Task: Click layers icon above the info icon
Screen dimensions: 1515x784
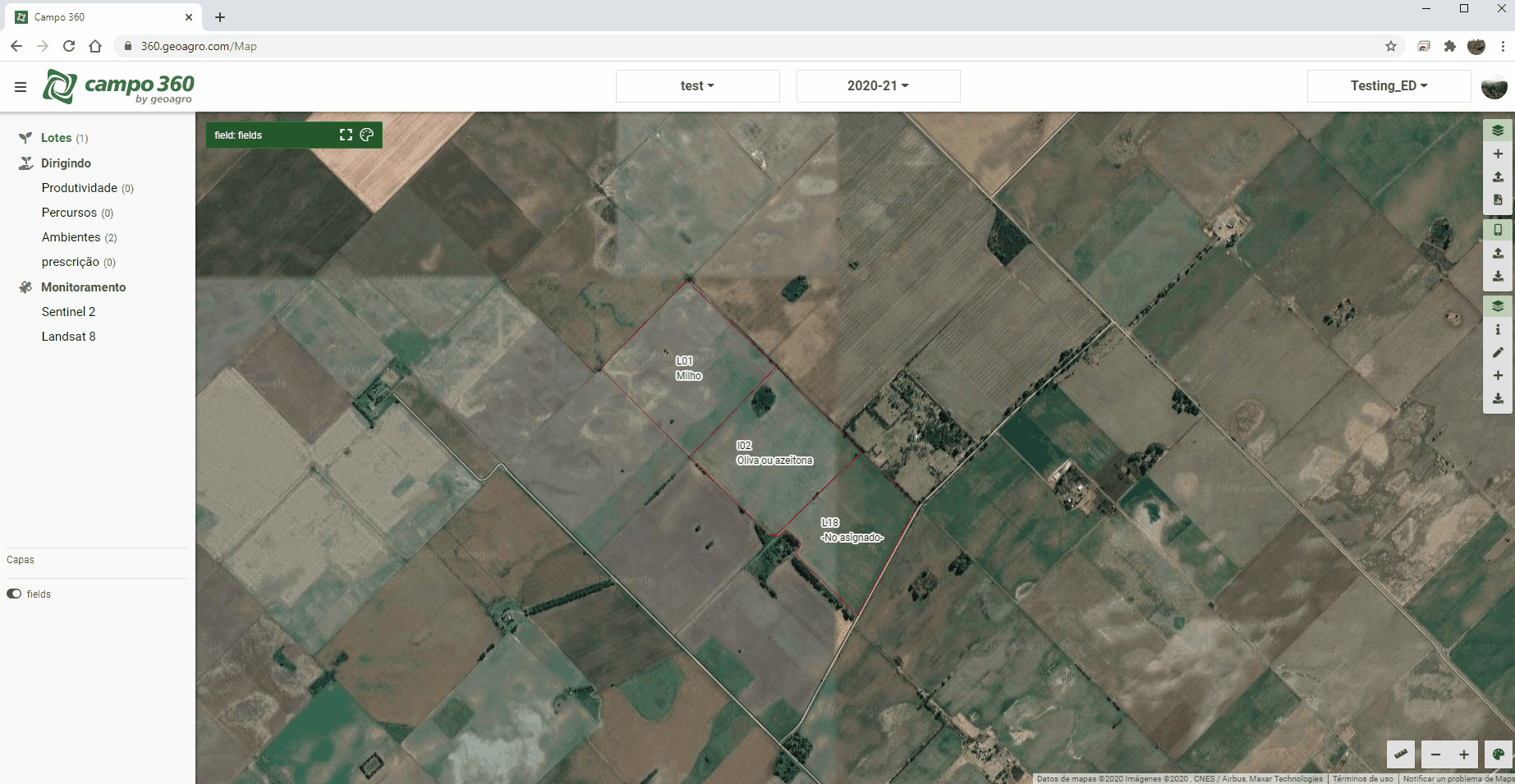Action: click(1498, 306)
